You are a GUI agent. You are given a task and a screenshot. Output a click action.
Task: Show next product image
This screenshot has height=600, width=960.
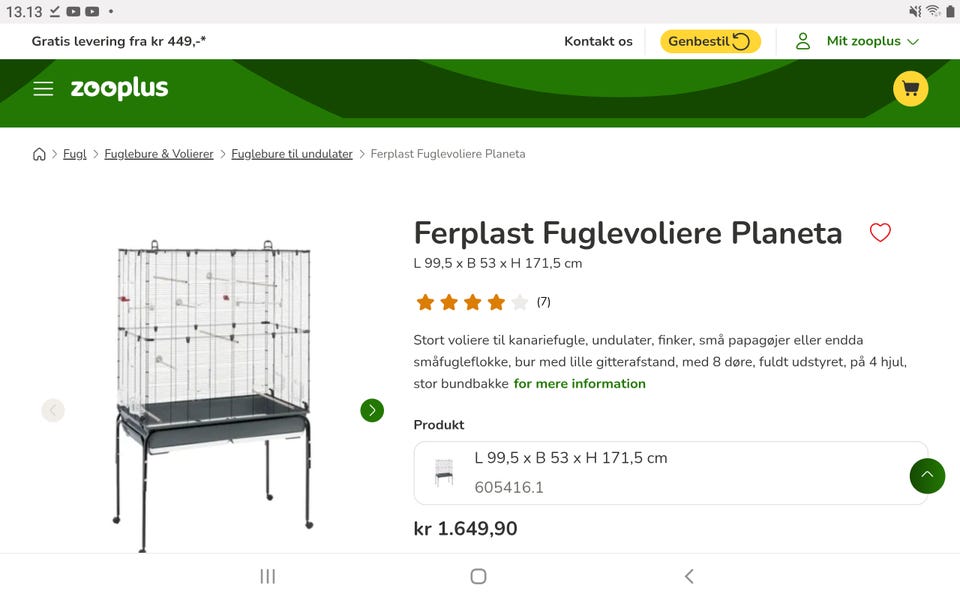pyautogui.click(x=372, y=410)
